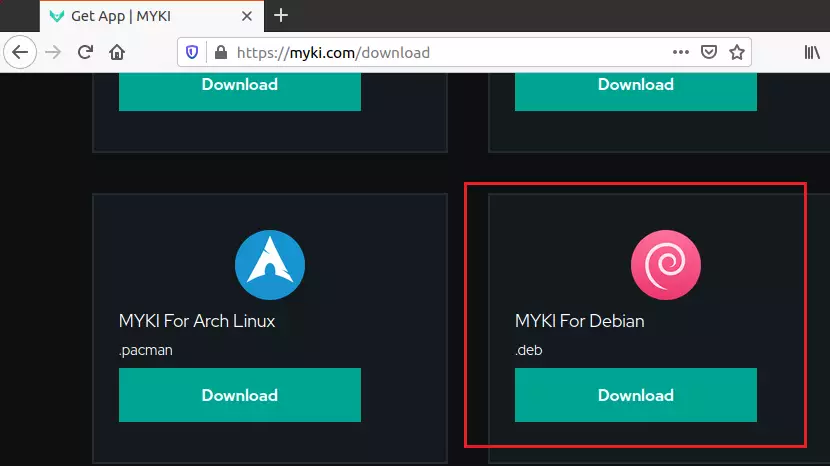Open the tracking protection shield icon
Viewport: 830px width, 466px height.
point(192,52)
